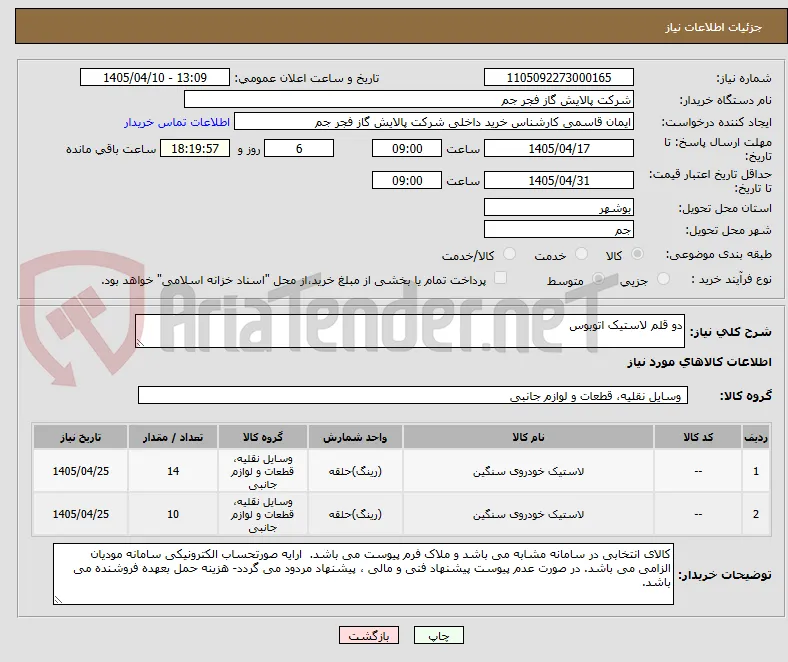Click the resize handle of buyer notes textarea
This screenshot has width=788, height=662.
[58, 599]
